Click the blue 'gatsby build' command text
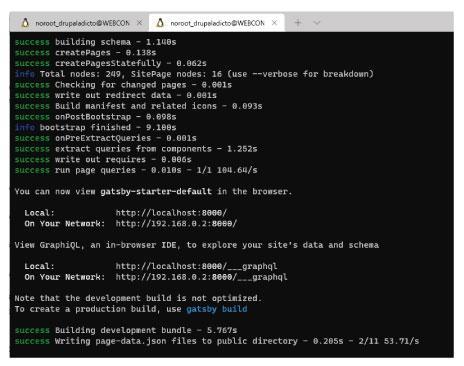 [217, 309]
